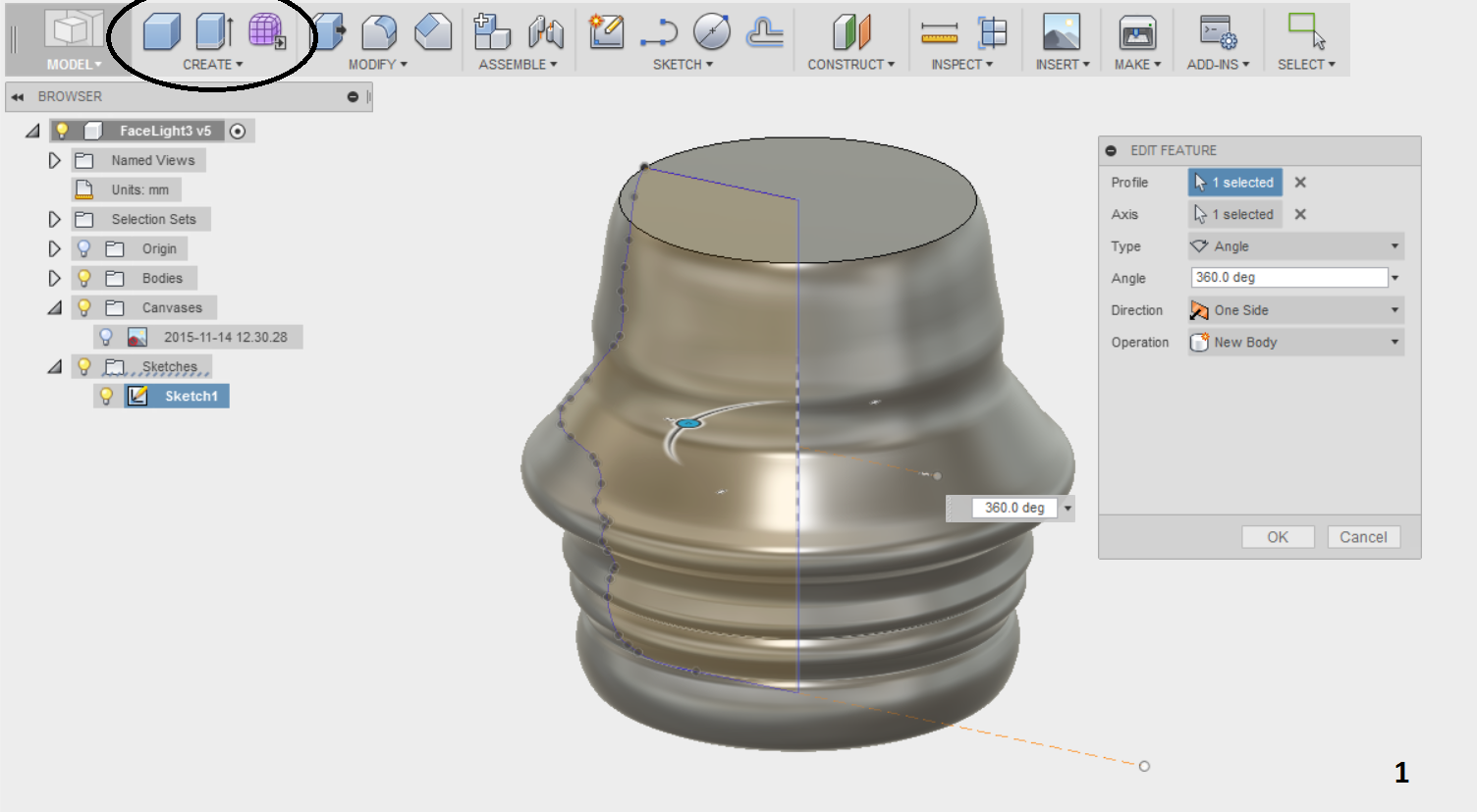Activate FaceLight3 v5 component radio button
This screenshot has width=1477, height=812.
click(x=238, y=131)
